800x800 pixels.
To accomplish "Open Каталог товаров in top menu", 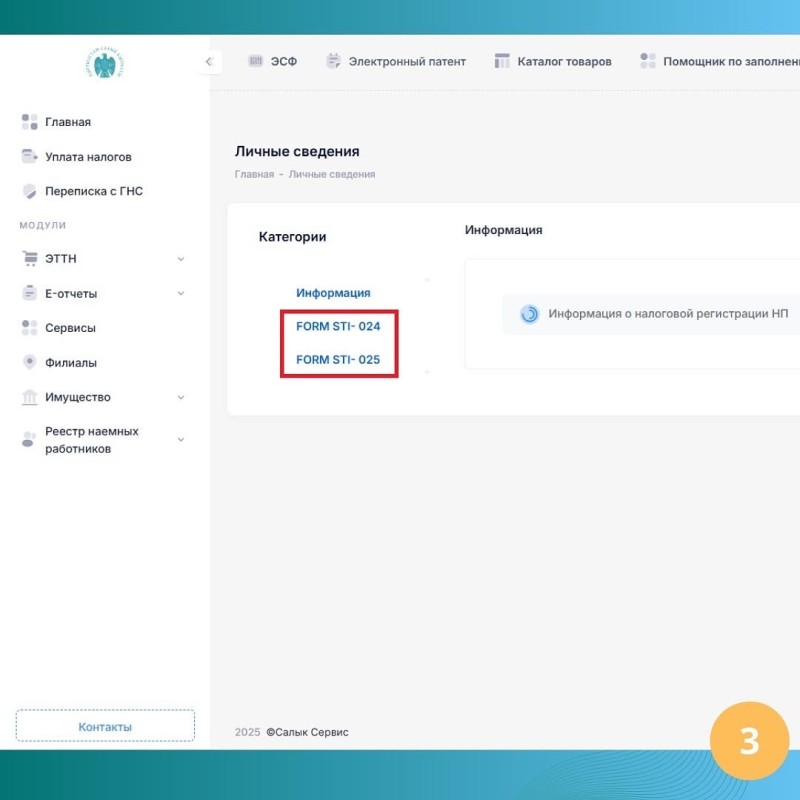I will coord(553,62).
